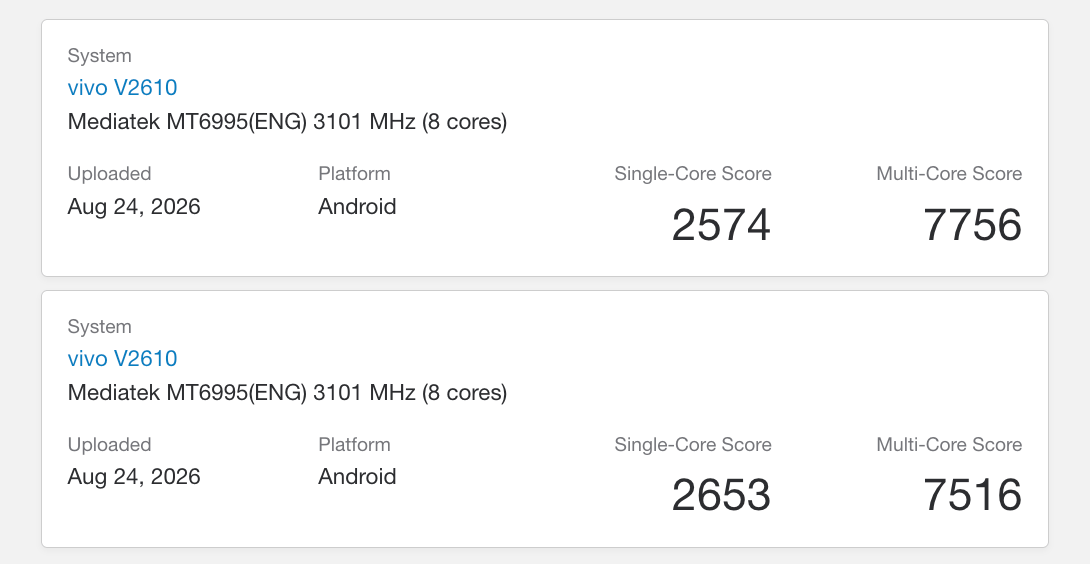The width and height of the screenshot is (1090, 564).
Task: Click the multi-core score 7516
Action: pyautogui.click(x=972, y=495)
